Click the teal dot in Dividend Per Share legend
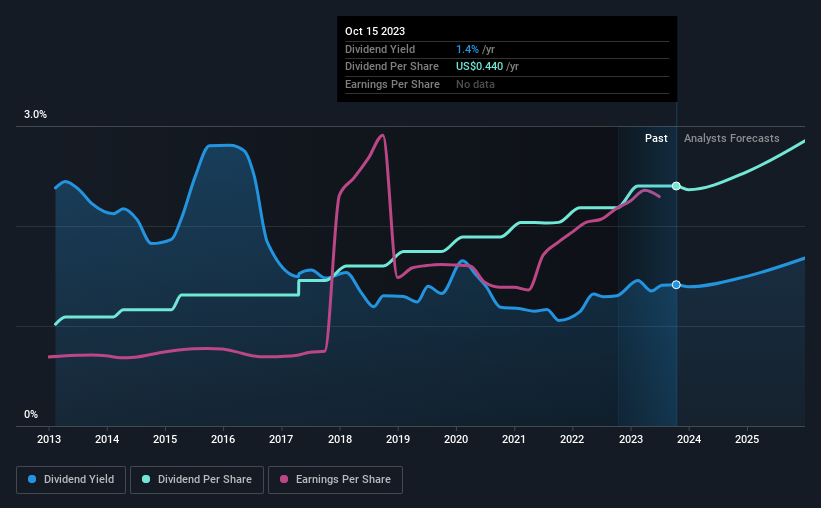 (x=146, y=479)
